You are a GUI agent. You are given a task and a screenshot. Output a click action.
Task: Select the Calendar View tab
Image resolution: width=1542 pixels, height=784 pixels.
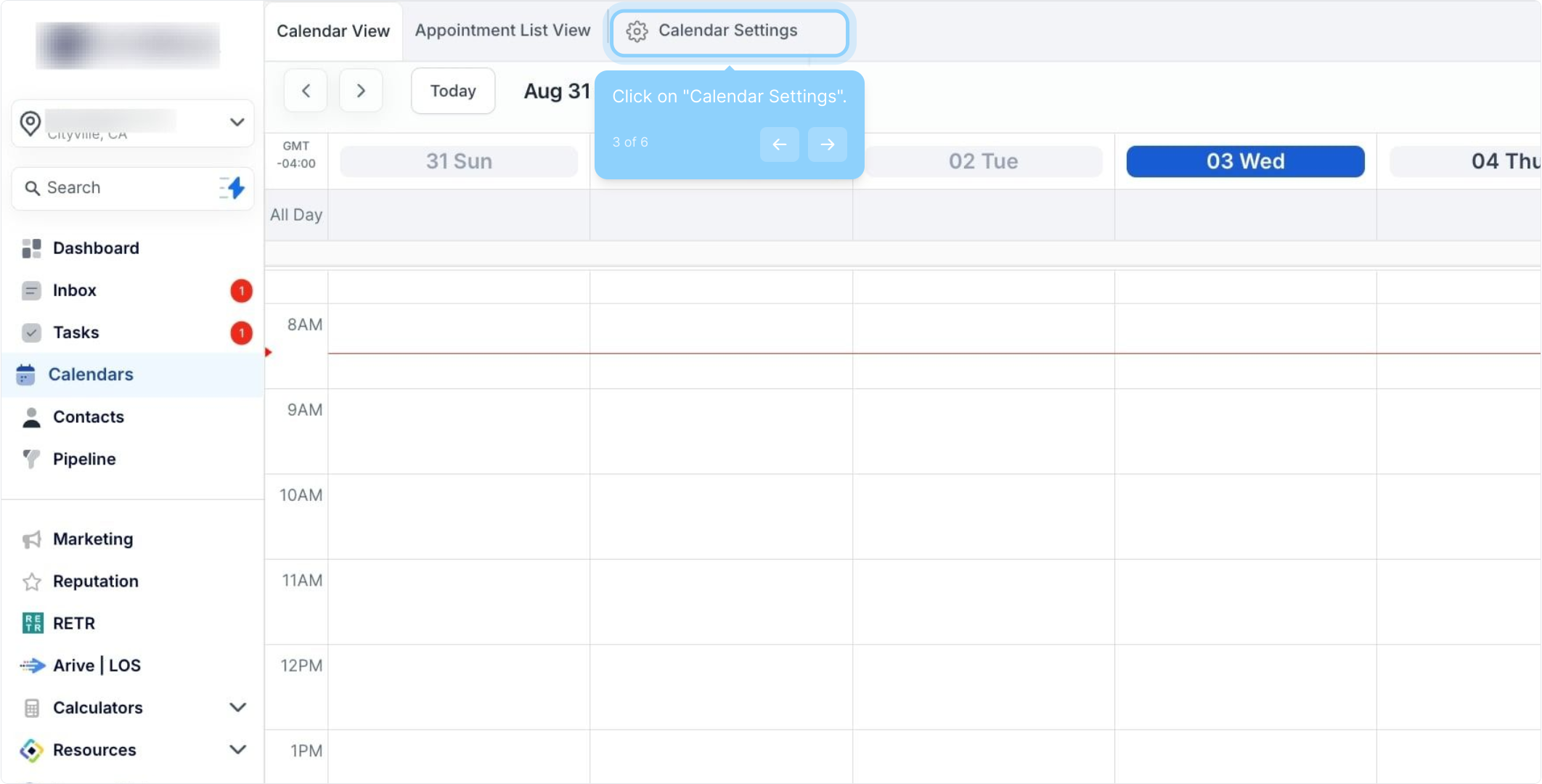click(x=333, y=31)
